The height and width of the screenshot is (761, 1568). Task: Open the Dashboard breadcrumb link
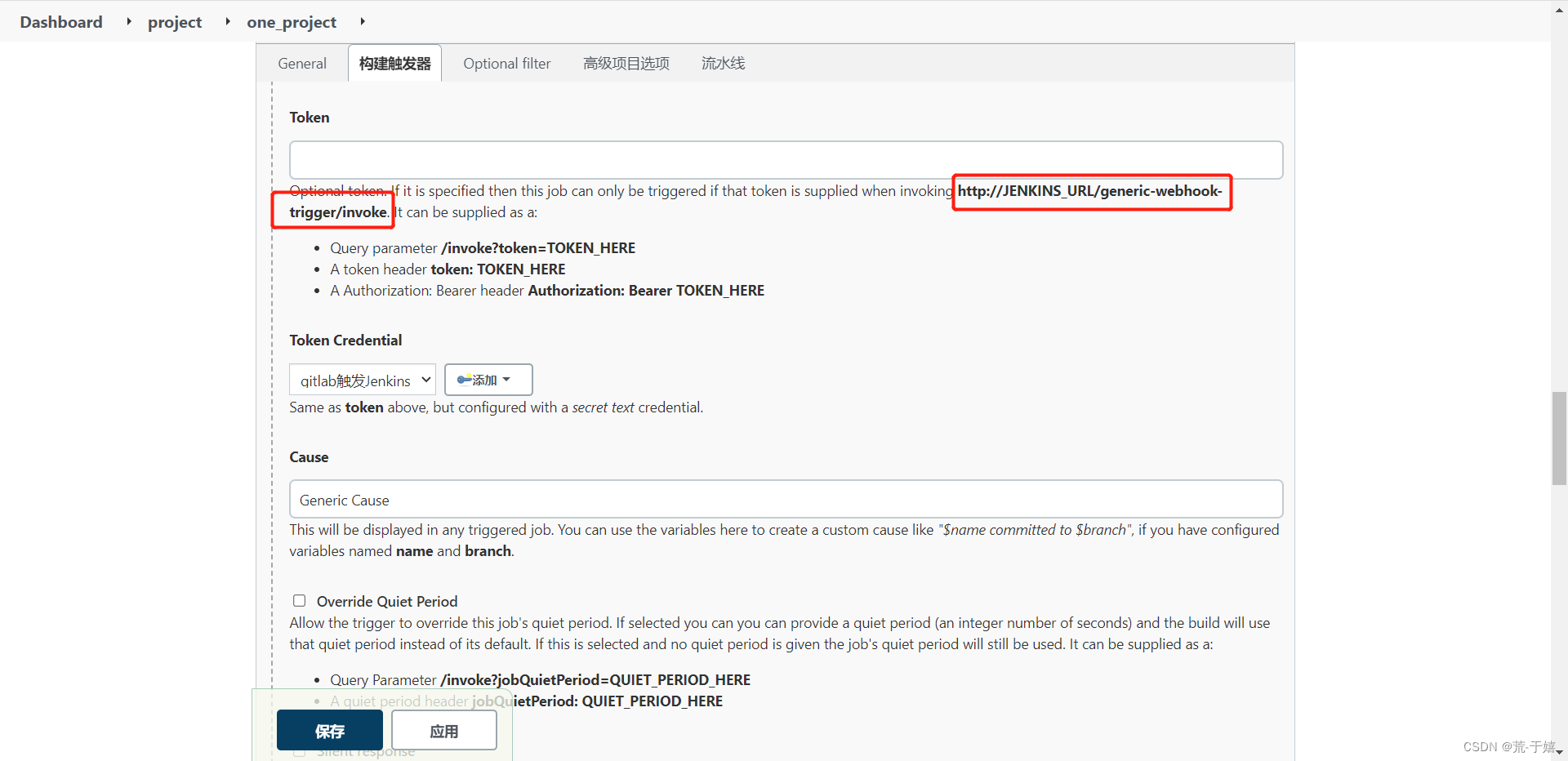pyautogui.click(x=61, y=22)
